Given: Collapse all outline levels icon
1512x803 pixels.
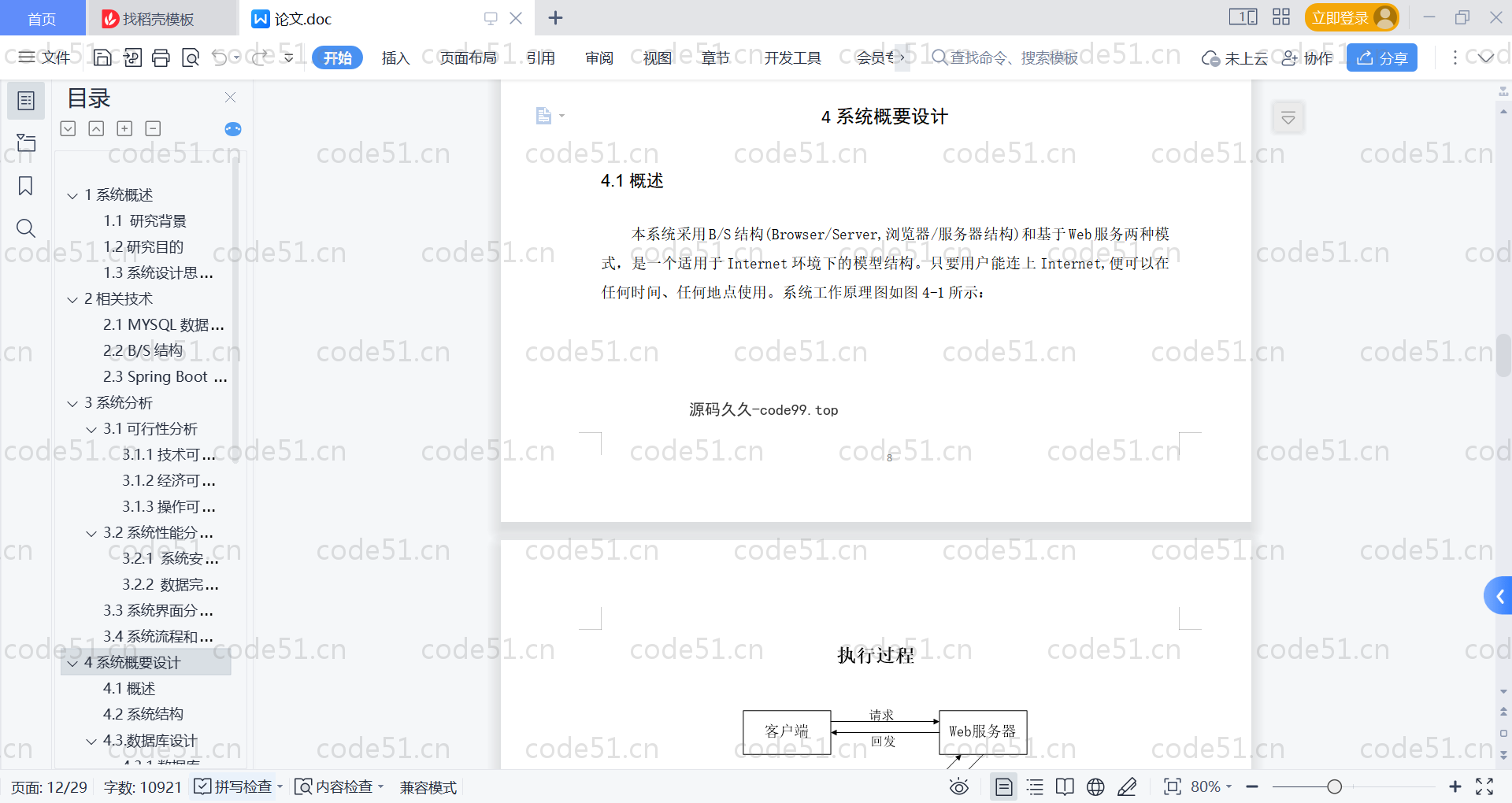Looking at the screenshot, I should click(69, 128).
